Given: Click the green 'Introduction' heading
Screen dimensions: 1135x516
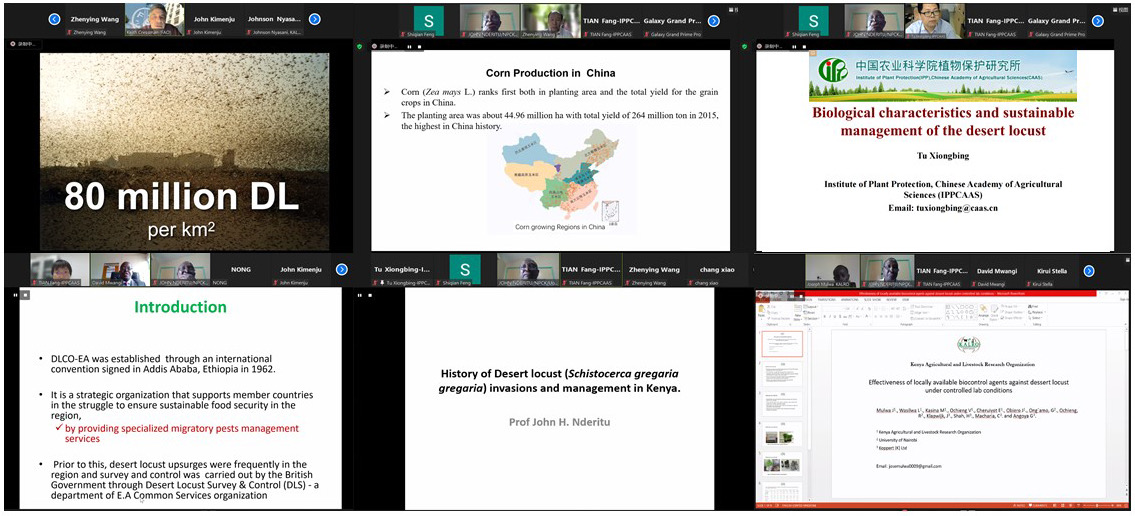Looking at the screenshot, I should 180,307.
